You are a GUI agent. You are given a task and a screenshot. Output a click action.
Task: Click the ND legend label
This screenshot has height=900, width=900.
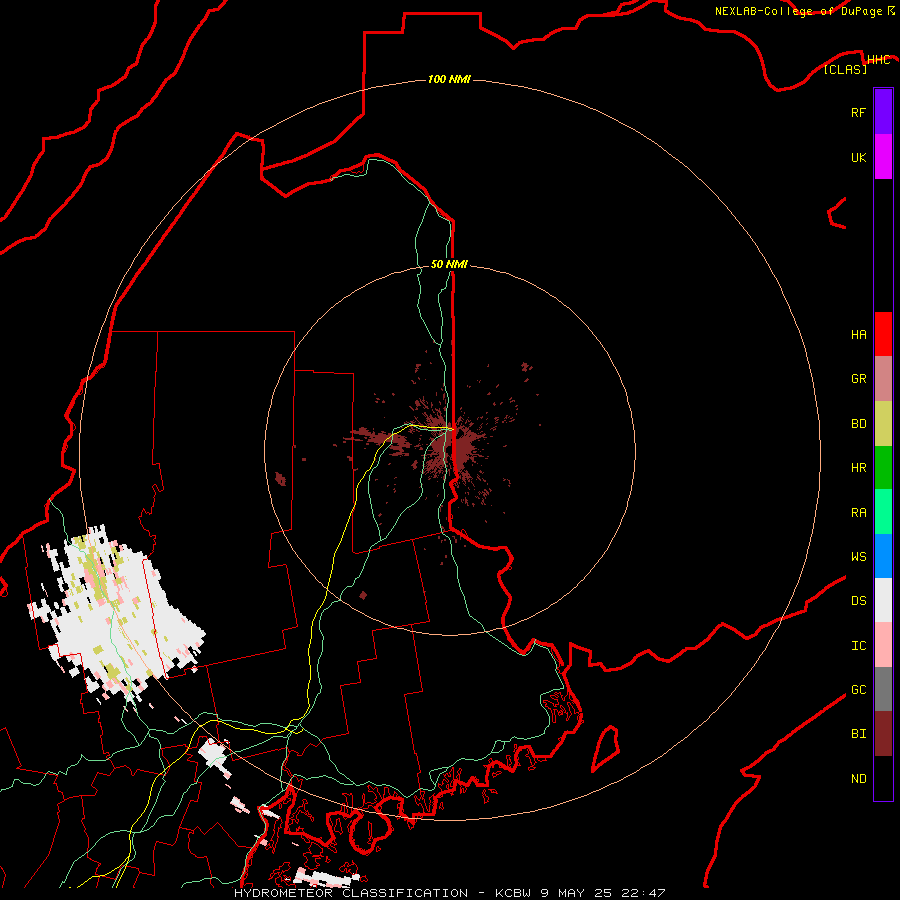click(x=858, y=778)
